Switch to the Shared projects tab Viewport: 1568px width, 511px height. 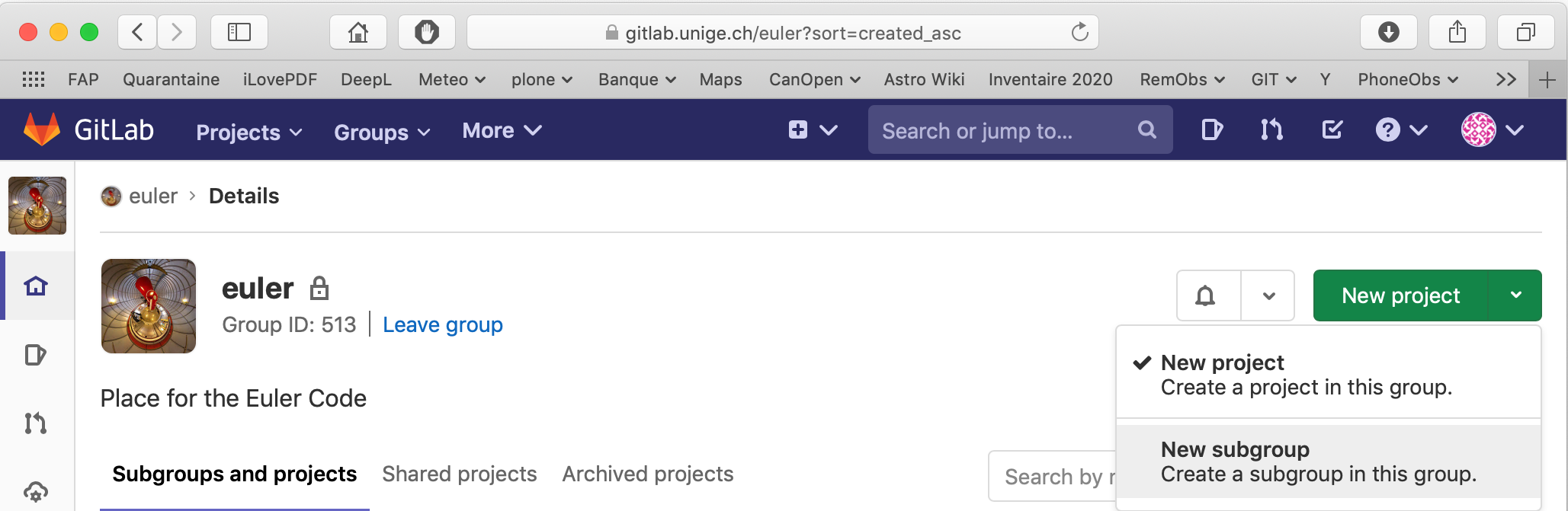pos(459,474)
